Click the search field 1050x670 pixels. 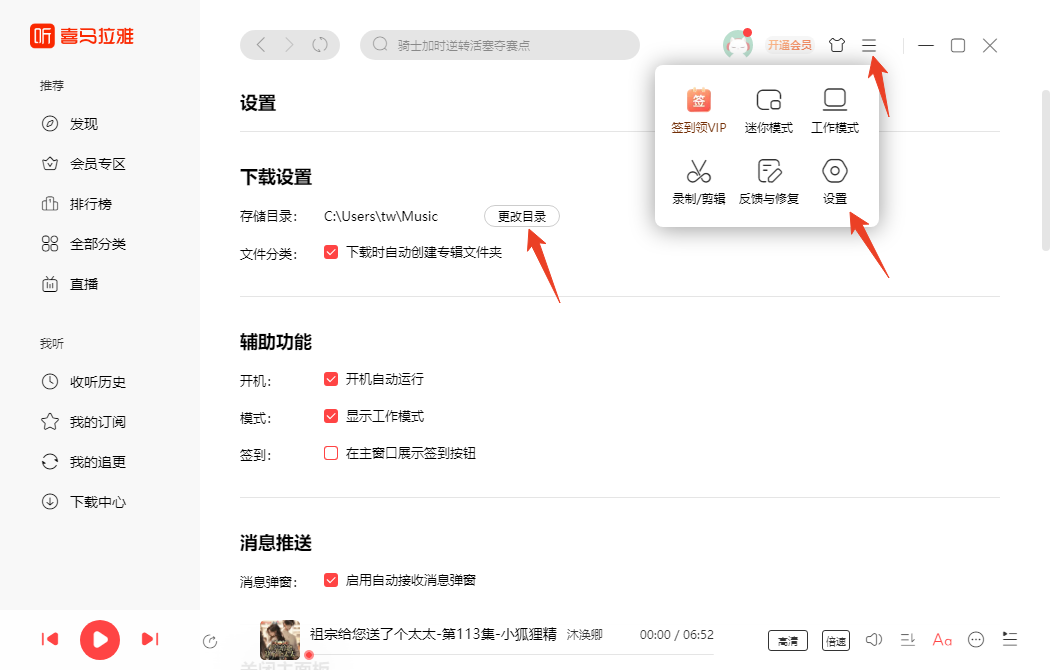point(500,45)
